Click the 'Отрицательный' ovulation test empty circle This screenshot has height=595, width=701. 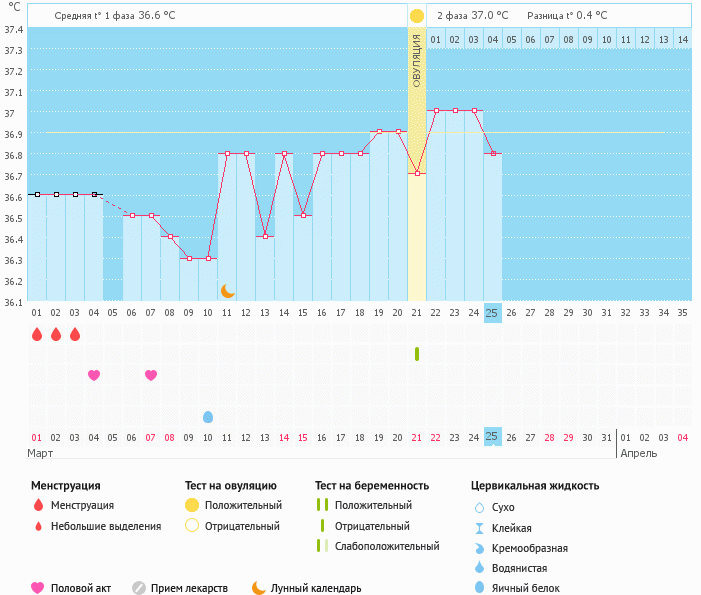click(192, 526)
